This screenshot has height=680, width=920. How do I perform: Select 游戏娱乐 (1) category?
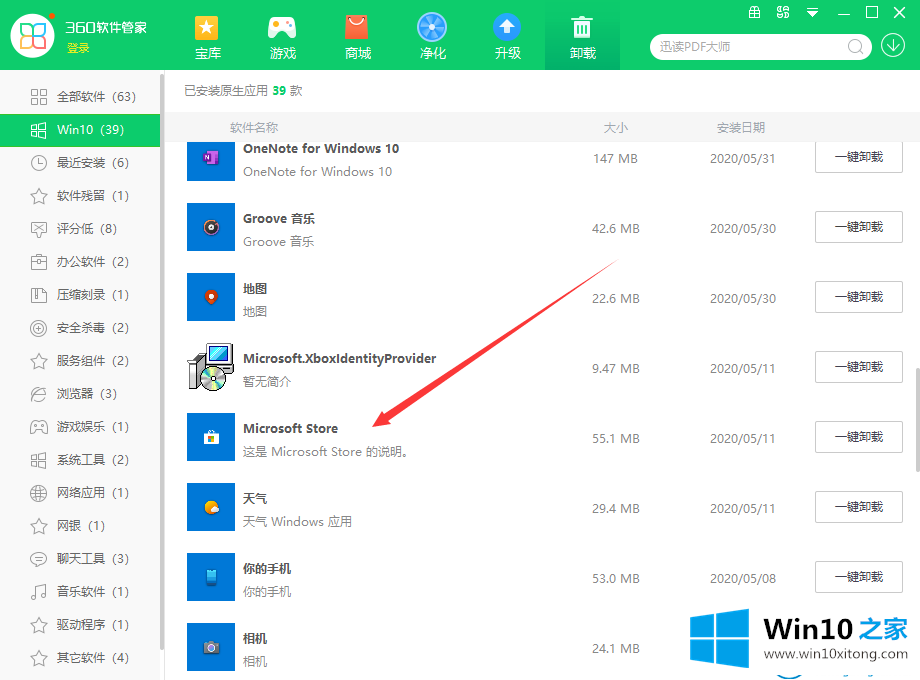[x=80, y=427]
